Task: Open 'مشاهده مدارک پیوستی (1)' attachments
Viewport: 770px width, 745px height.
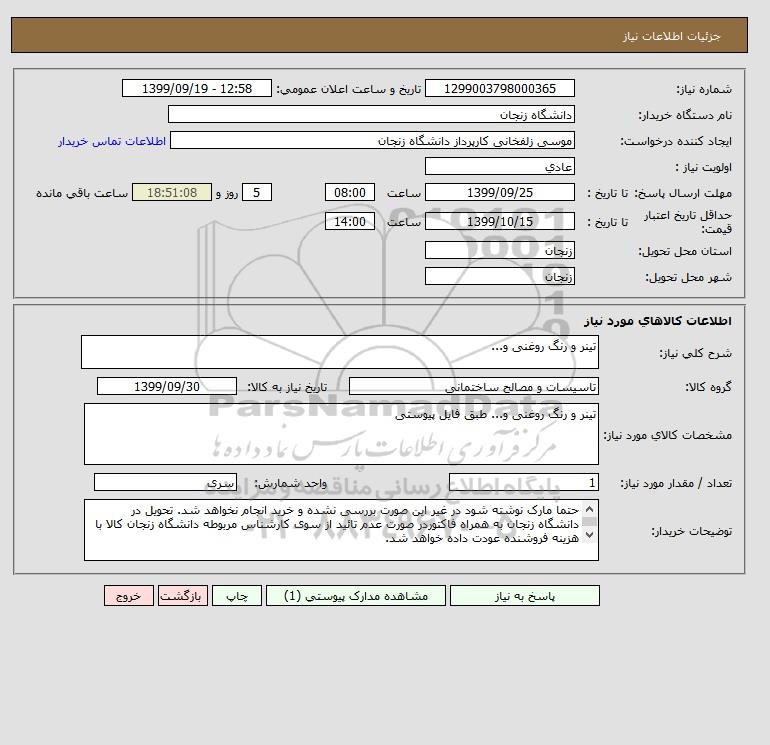Action: 356,595
